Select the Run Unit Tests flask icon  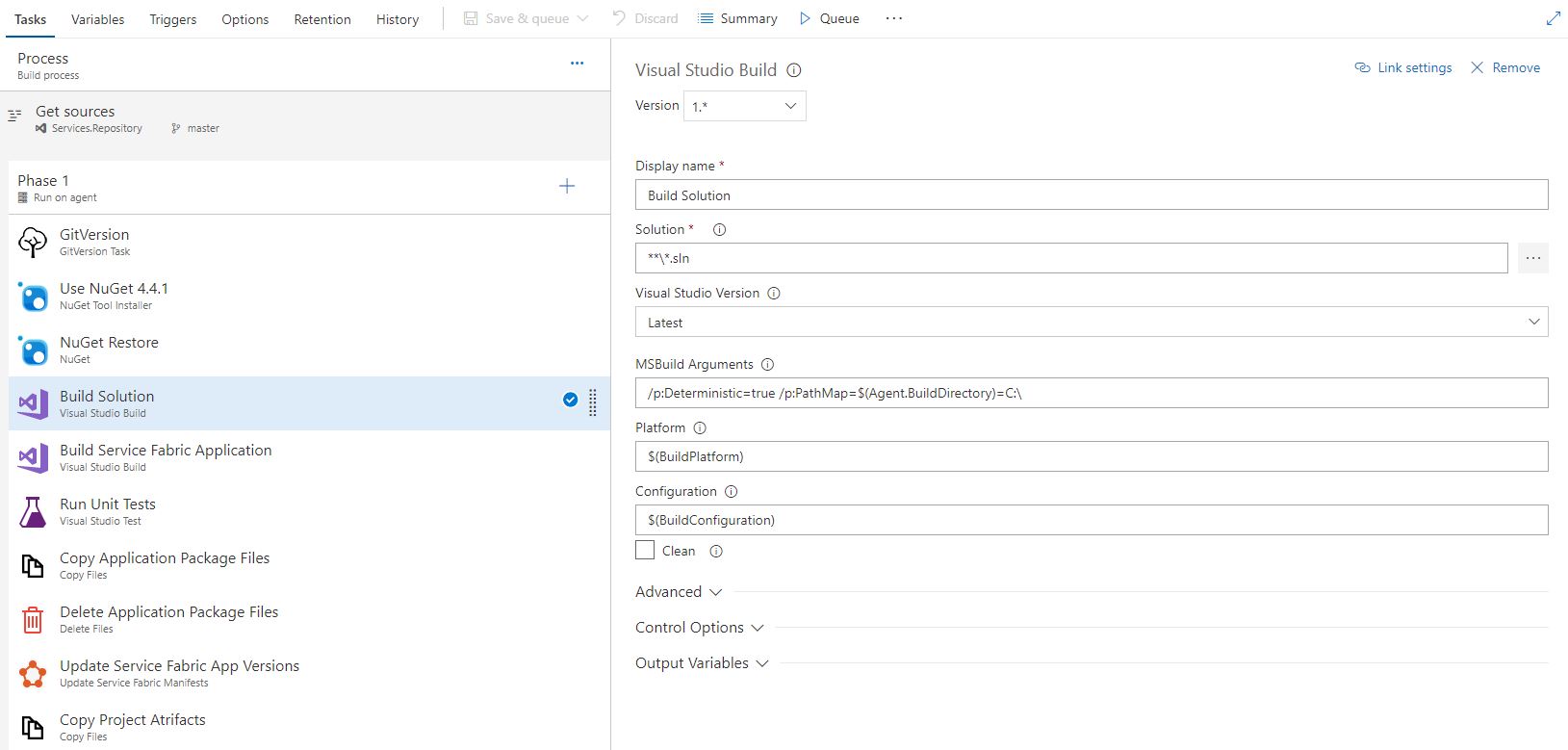[x=33, y=512]
